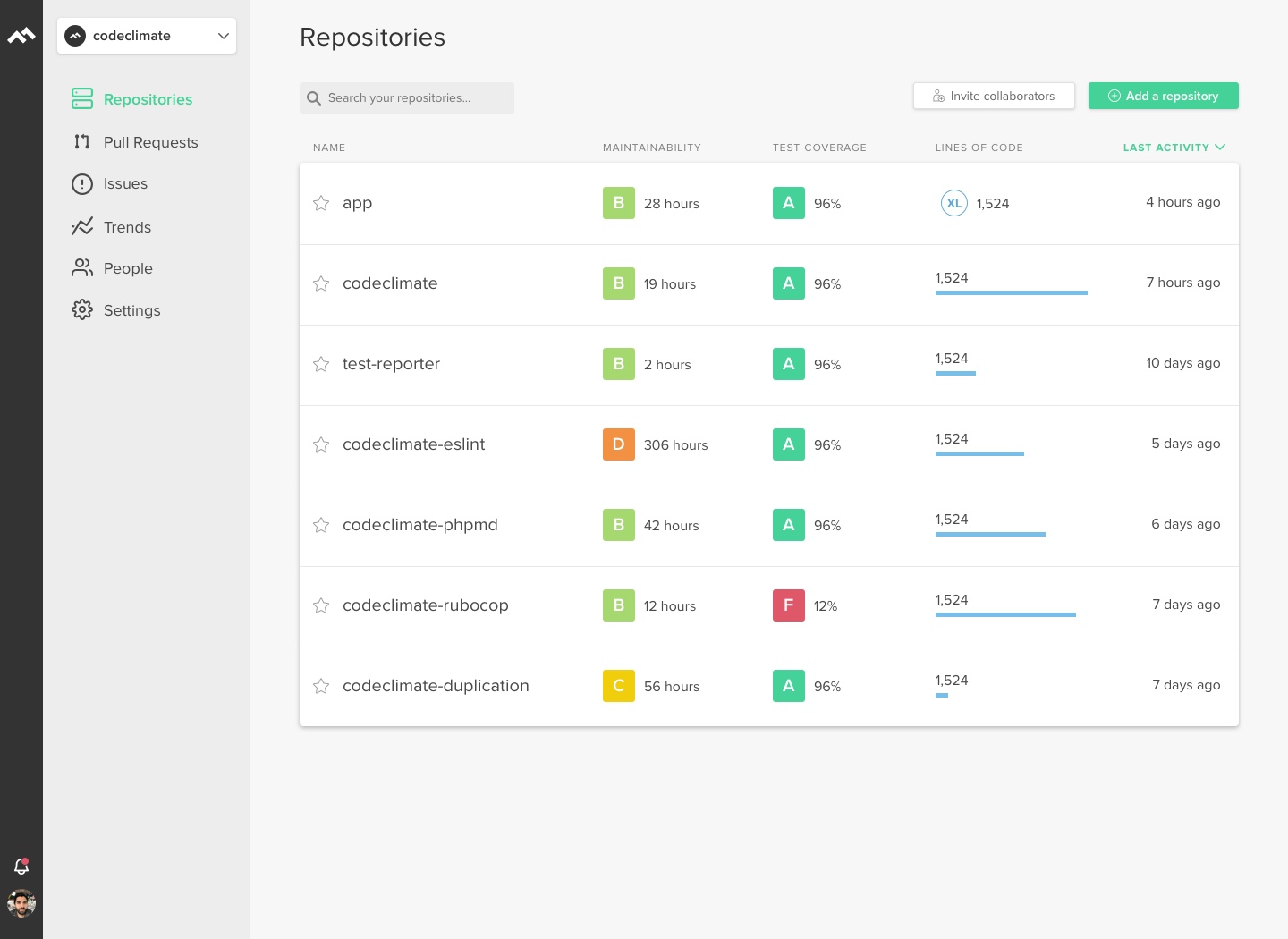This screenshot has height=939, width=1288.
Task: Click the D maintainability badge for codeclimate-eslint
Action: tap(618, 444)
